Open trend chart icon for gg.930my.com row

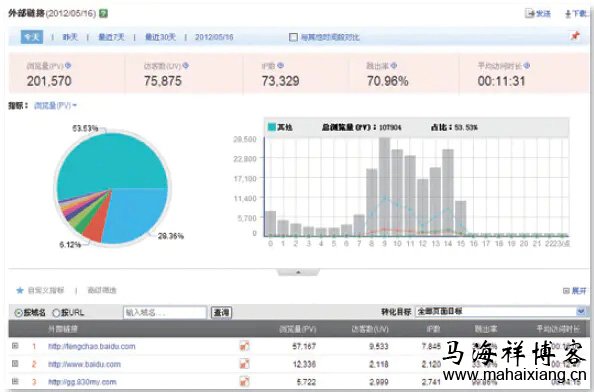(x=244, y=381)
